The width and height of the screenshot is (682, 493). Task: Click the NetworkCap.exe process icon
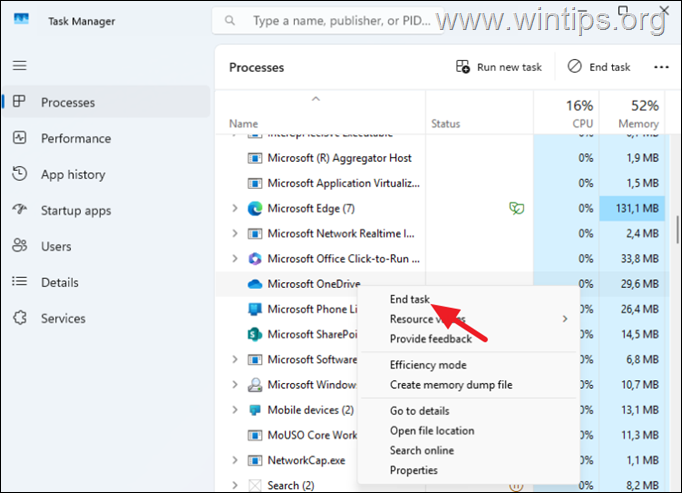tap(254, 460)
